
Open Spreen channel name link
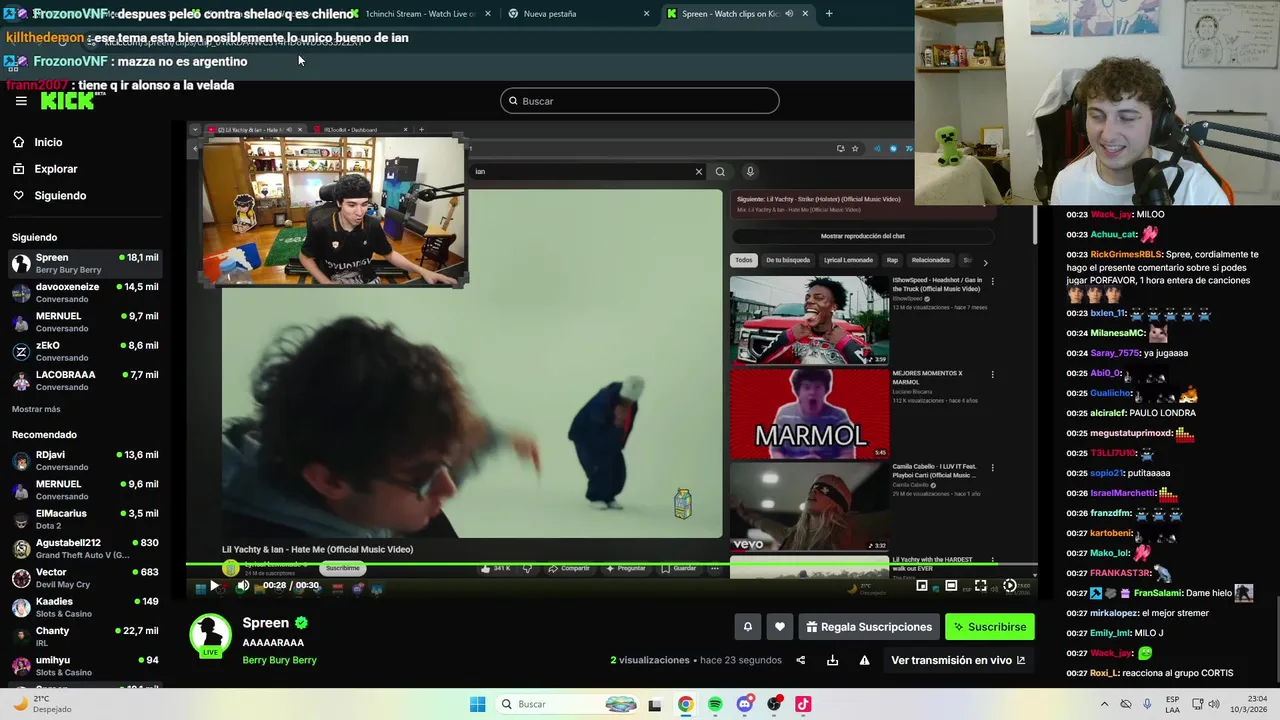265,622
